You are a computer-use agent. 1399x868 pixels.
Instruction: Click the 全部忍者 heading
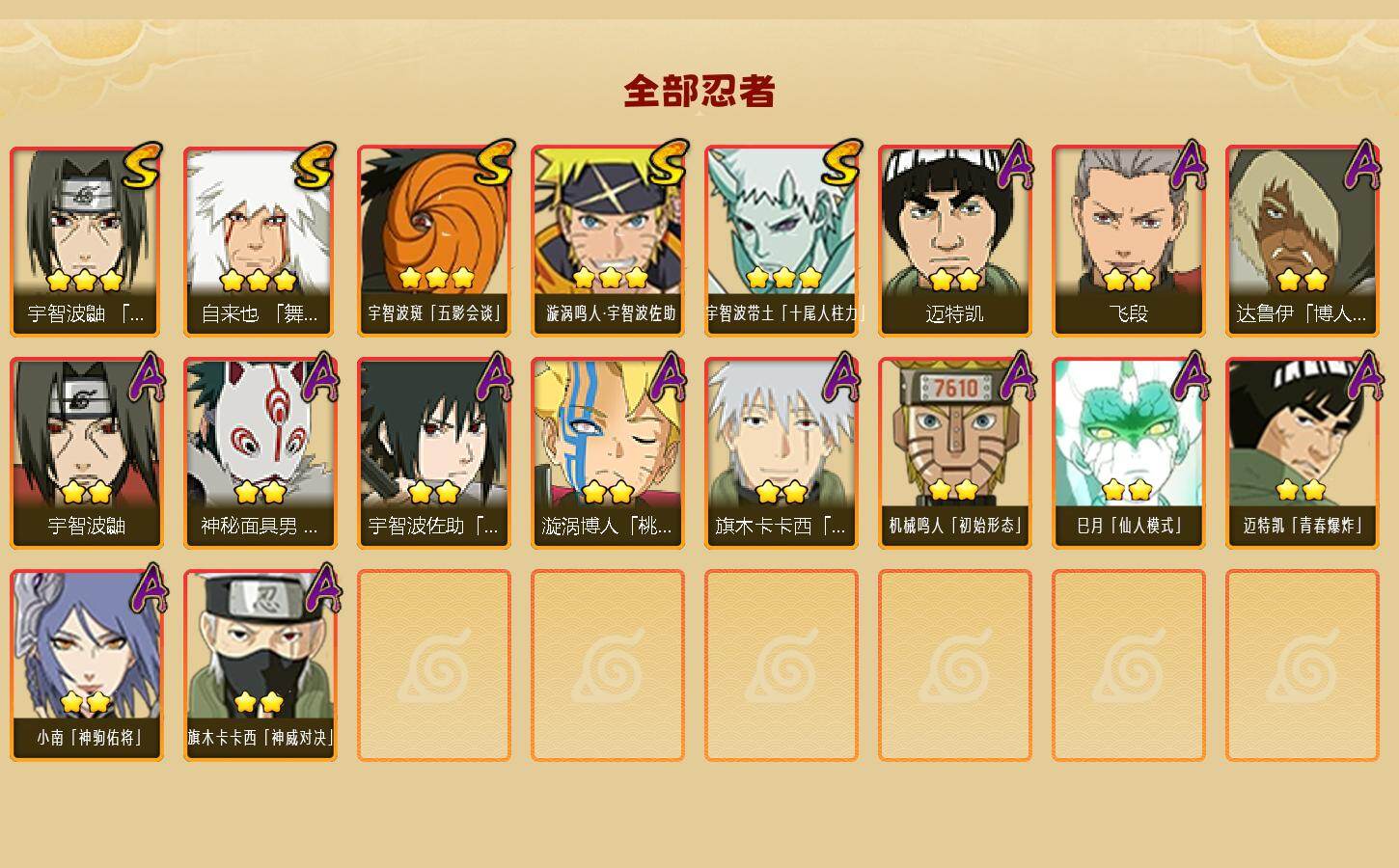699,92
